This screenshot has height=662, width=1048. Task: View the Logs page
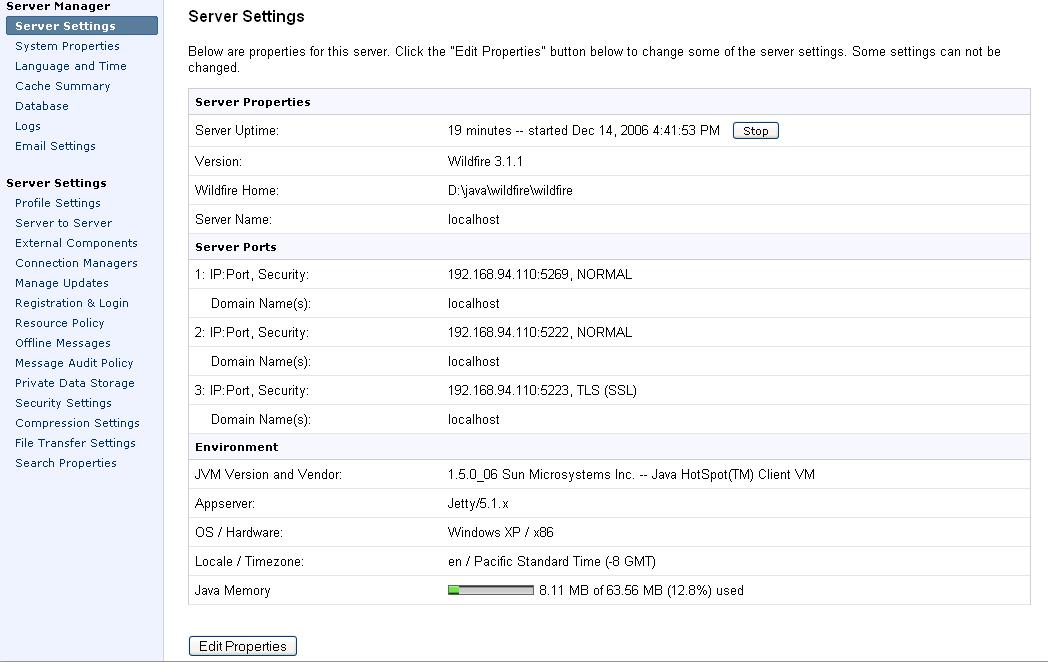coord(28,126)
